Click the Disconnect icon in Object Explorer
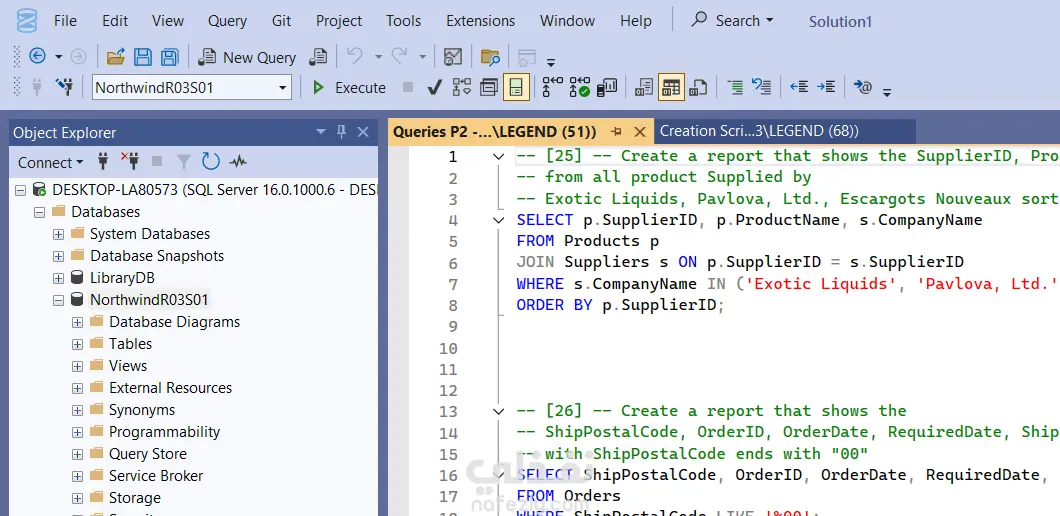1060x516 pixels. [129, 162]
